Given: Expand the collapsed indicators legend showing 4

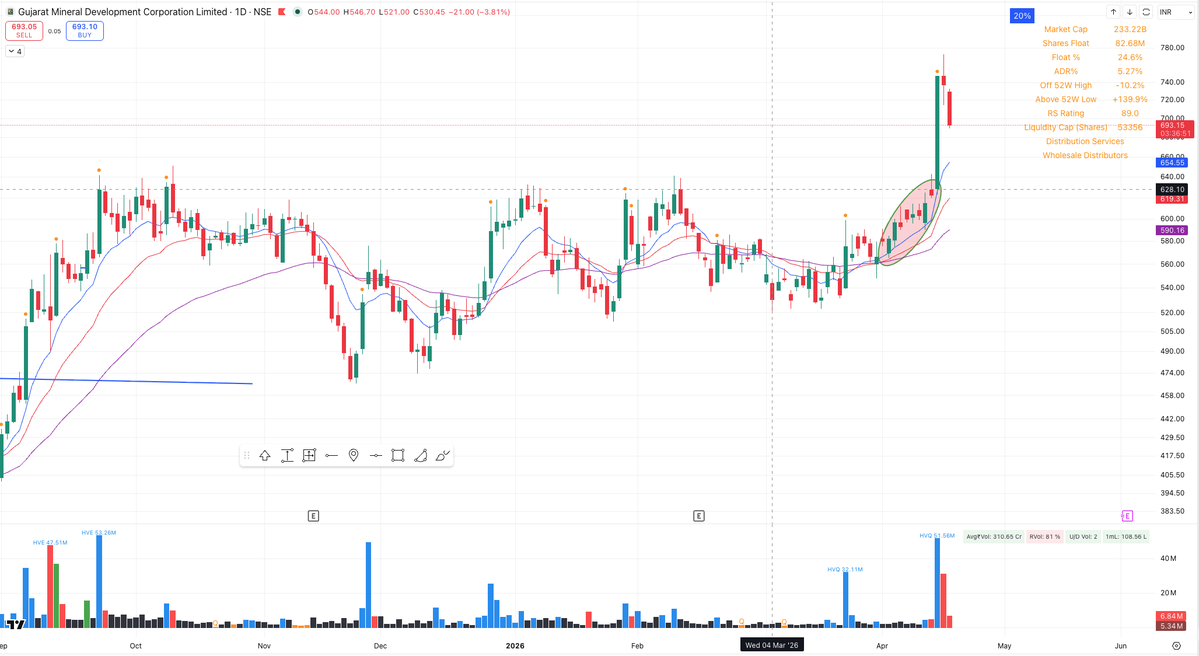Looking at the screenshot, I should (x=15, y=51).
